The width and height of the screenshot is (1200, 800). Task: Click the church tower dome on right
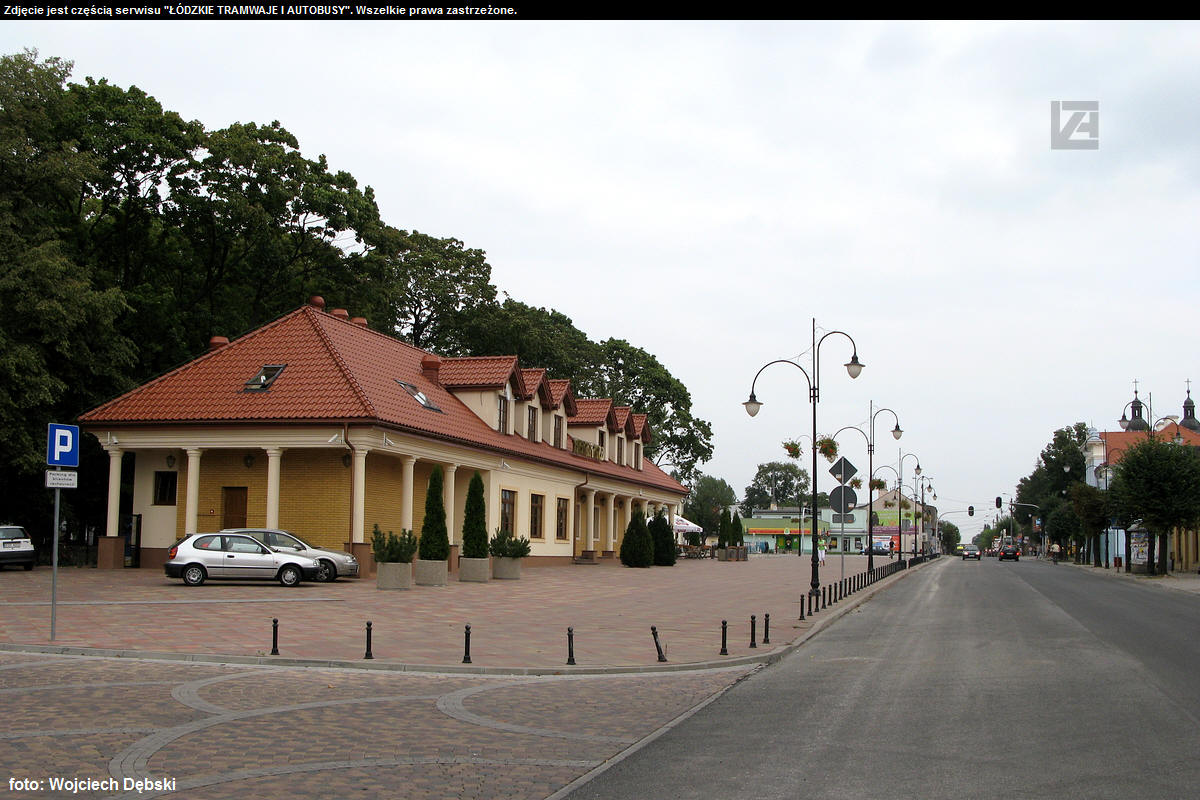point(1135,410)
